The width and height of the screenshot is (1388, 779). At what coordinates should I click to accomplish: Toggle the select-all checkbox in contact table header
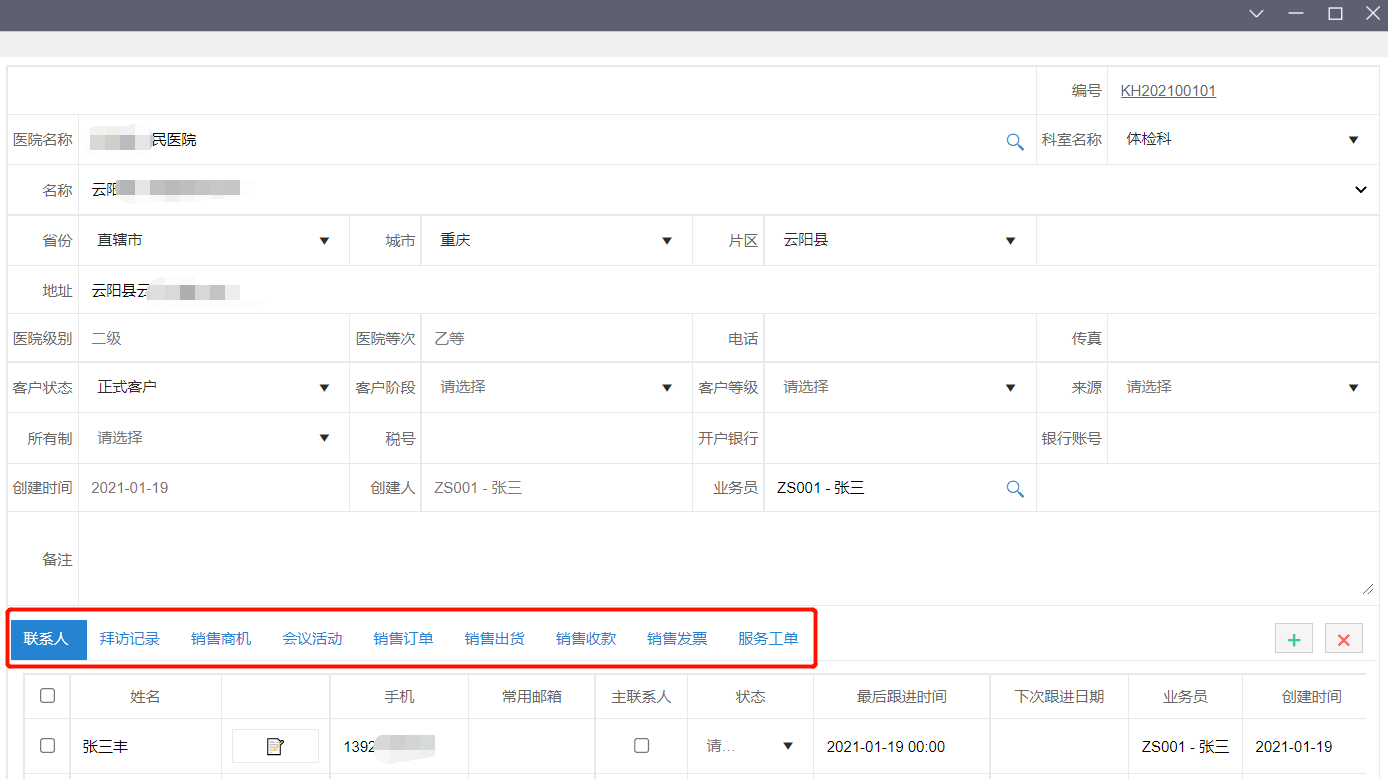click(x=47, y=696)
